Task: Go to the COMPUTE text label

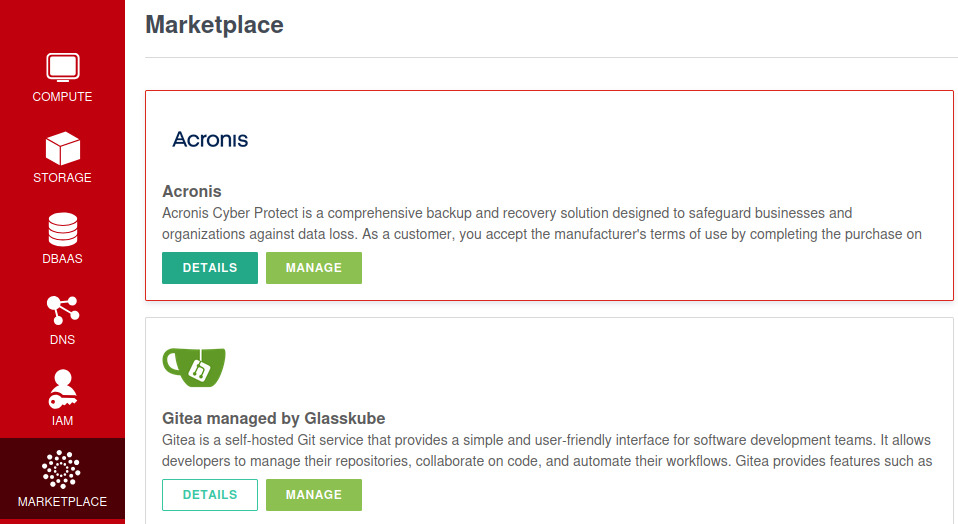Action: tap(62, 97)
